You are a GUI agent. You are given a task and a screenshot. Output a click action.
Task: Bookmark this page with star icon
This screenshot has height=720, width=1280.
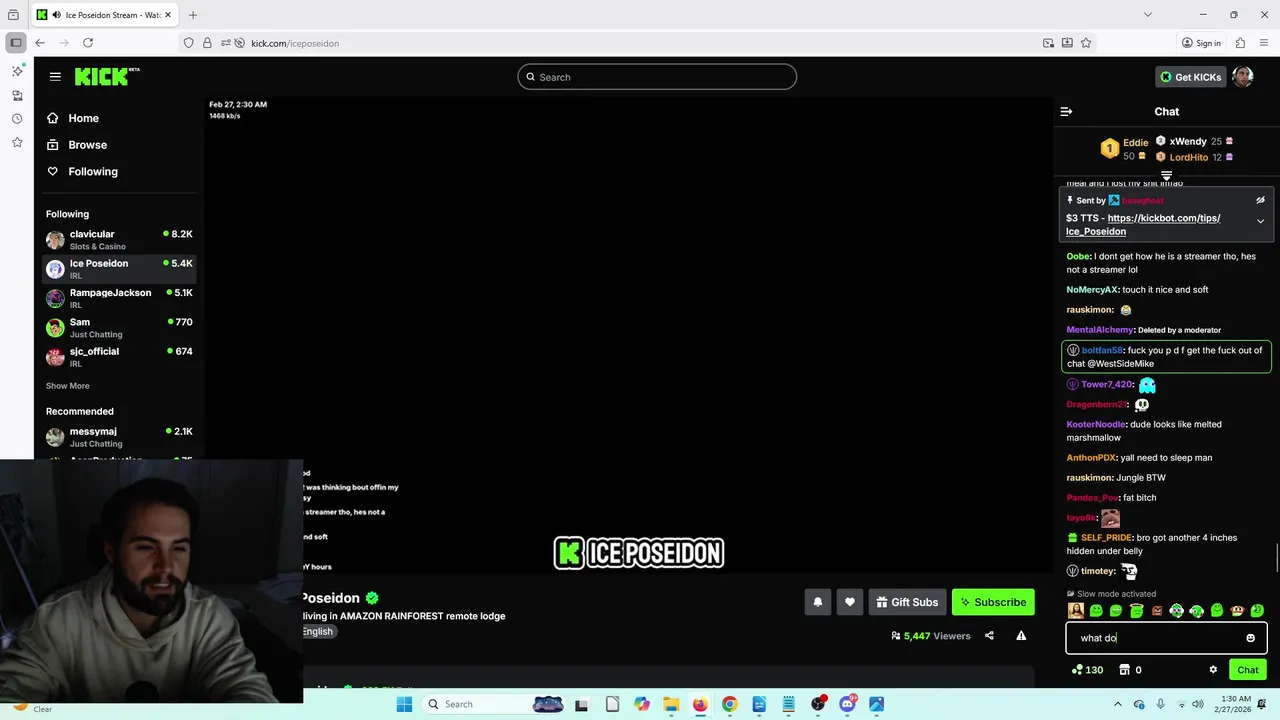1086,43
